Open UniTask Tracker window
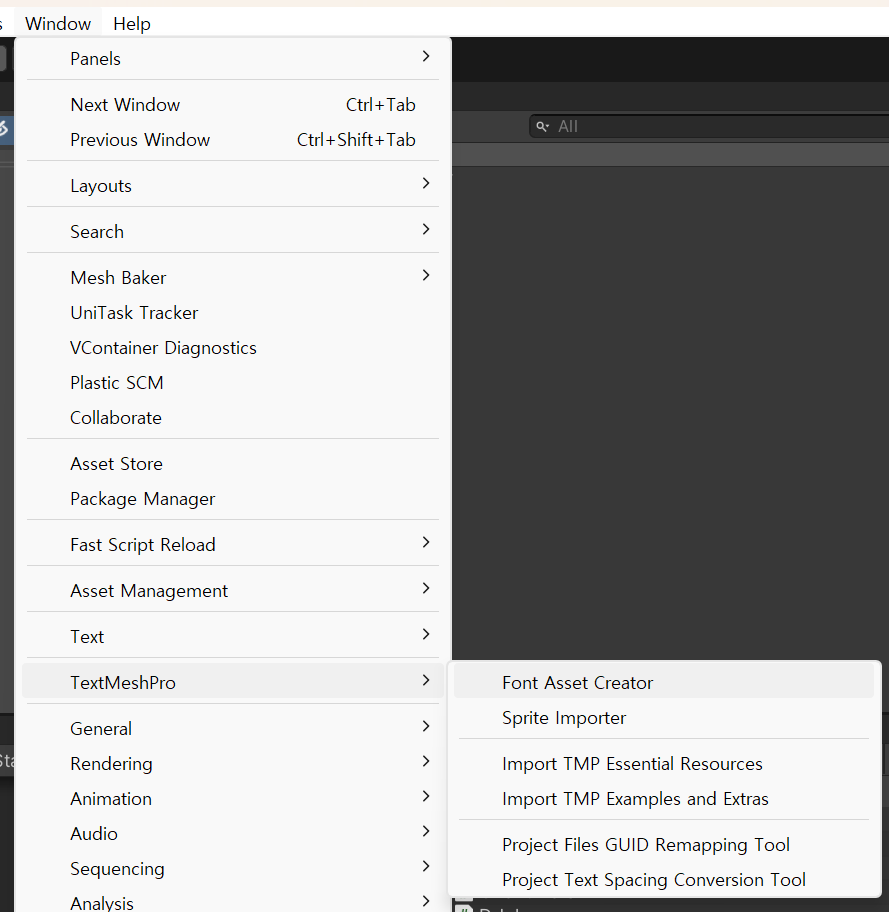 (233, 312)
